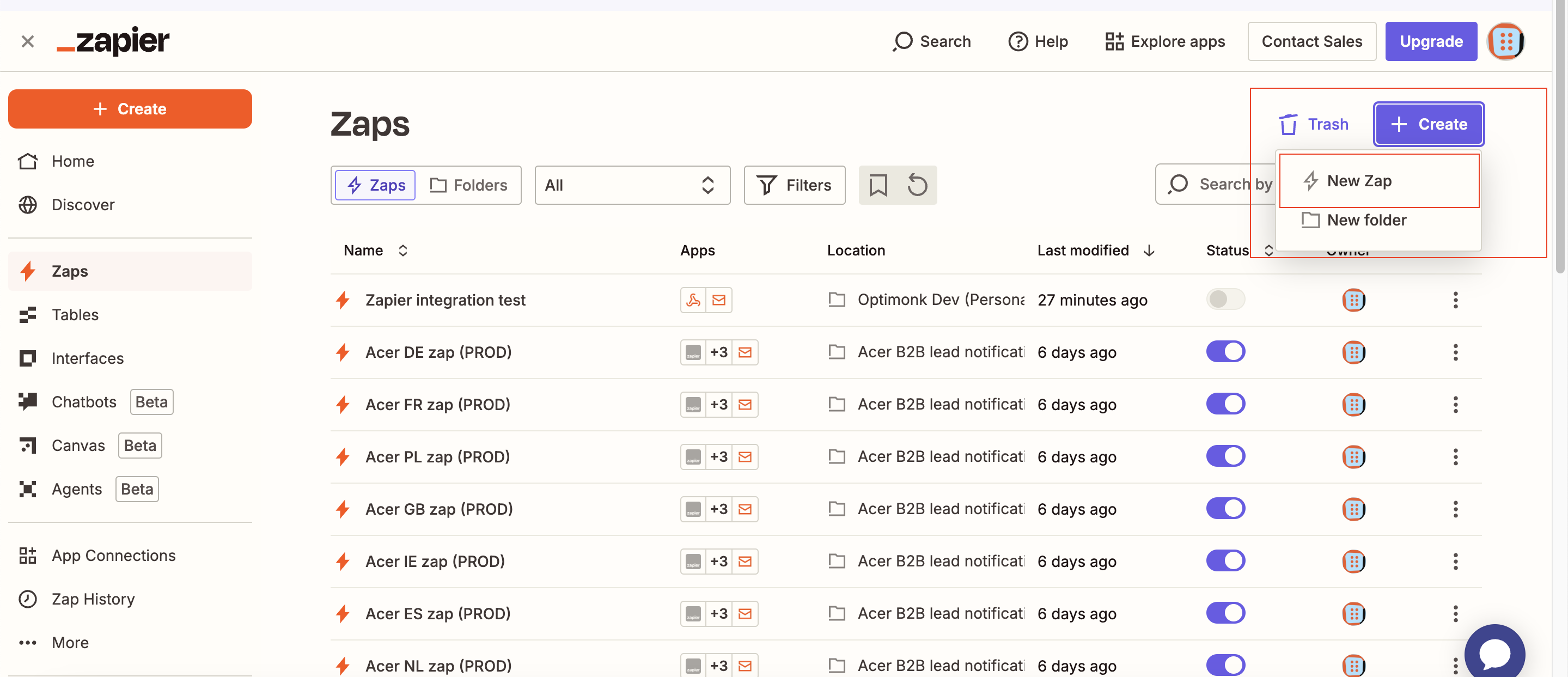This screenshot has height=677, width=1568.
Task: Open the All filter dropdown
Action: [632, 185]
